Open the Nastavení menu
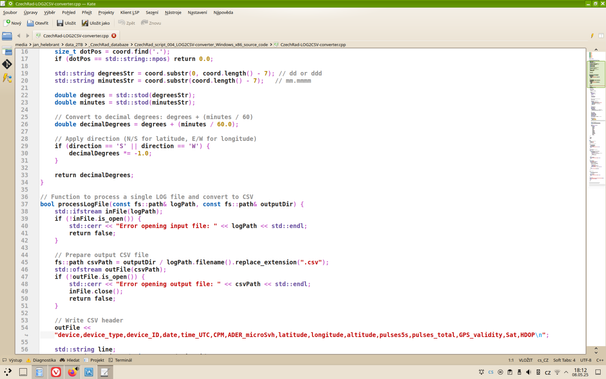 [197, 12]
